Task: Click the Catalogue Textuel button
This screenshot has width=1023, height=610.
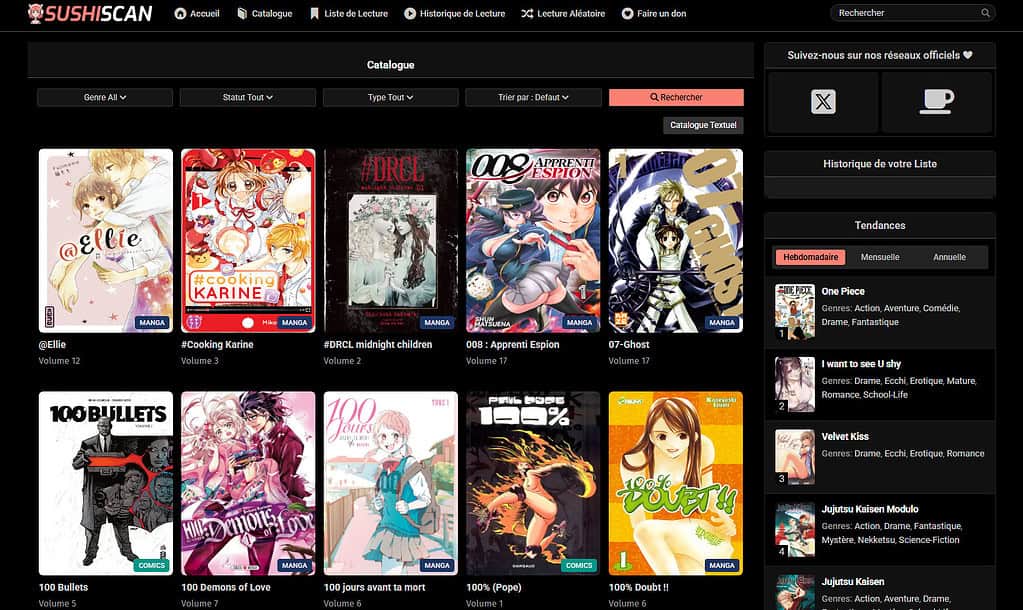Action: tap(703, 125)
